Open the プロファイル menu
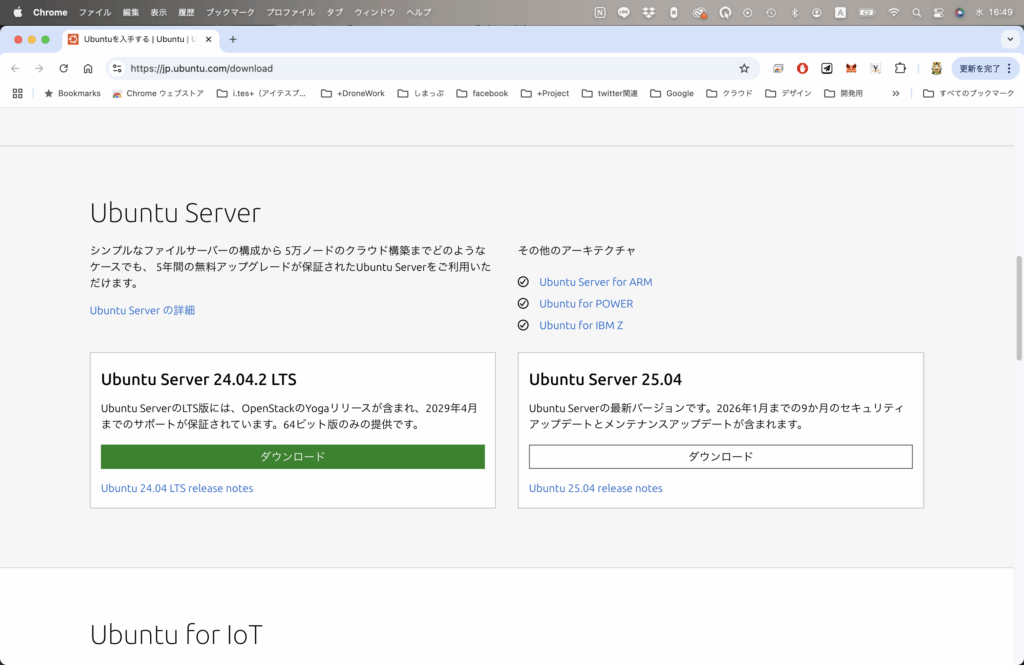 [x=291, y=12]
